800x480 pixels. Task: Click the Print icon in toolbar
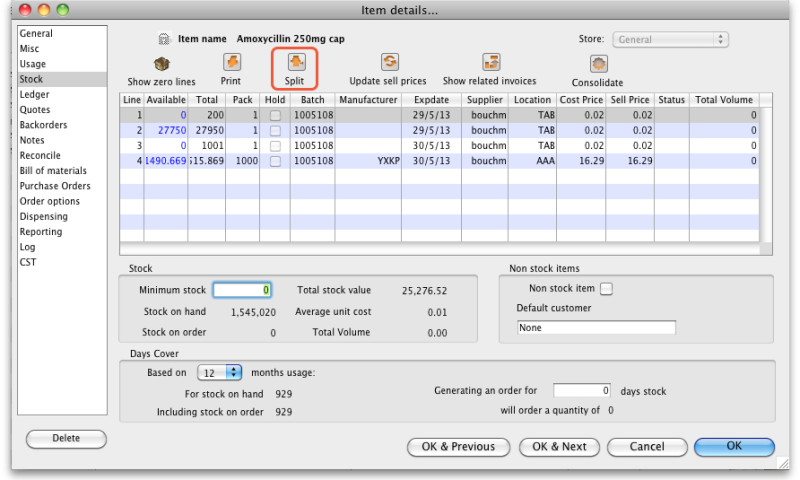coord(231,63)
